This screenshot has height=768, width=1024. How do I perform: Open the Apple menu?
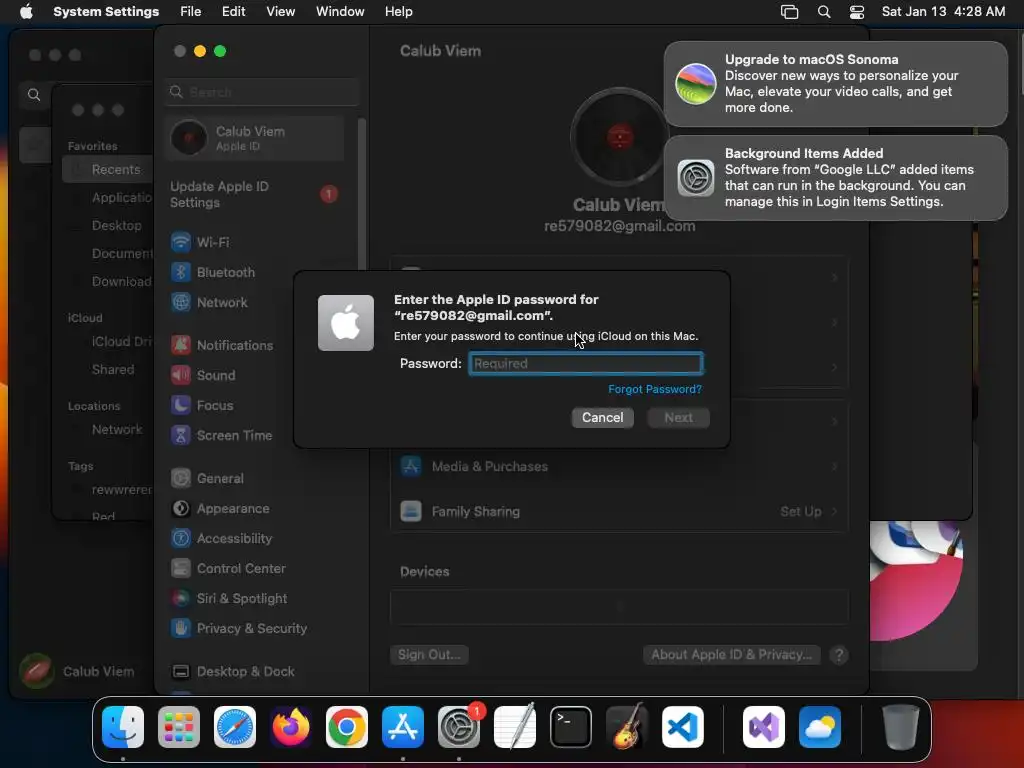pyautogui.click(x=26, y=11)
